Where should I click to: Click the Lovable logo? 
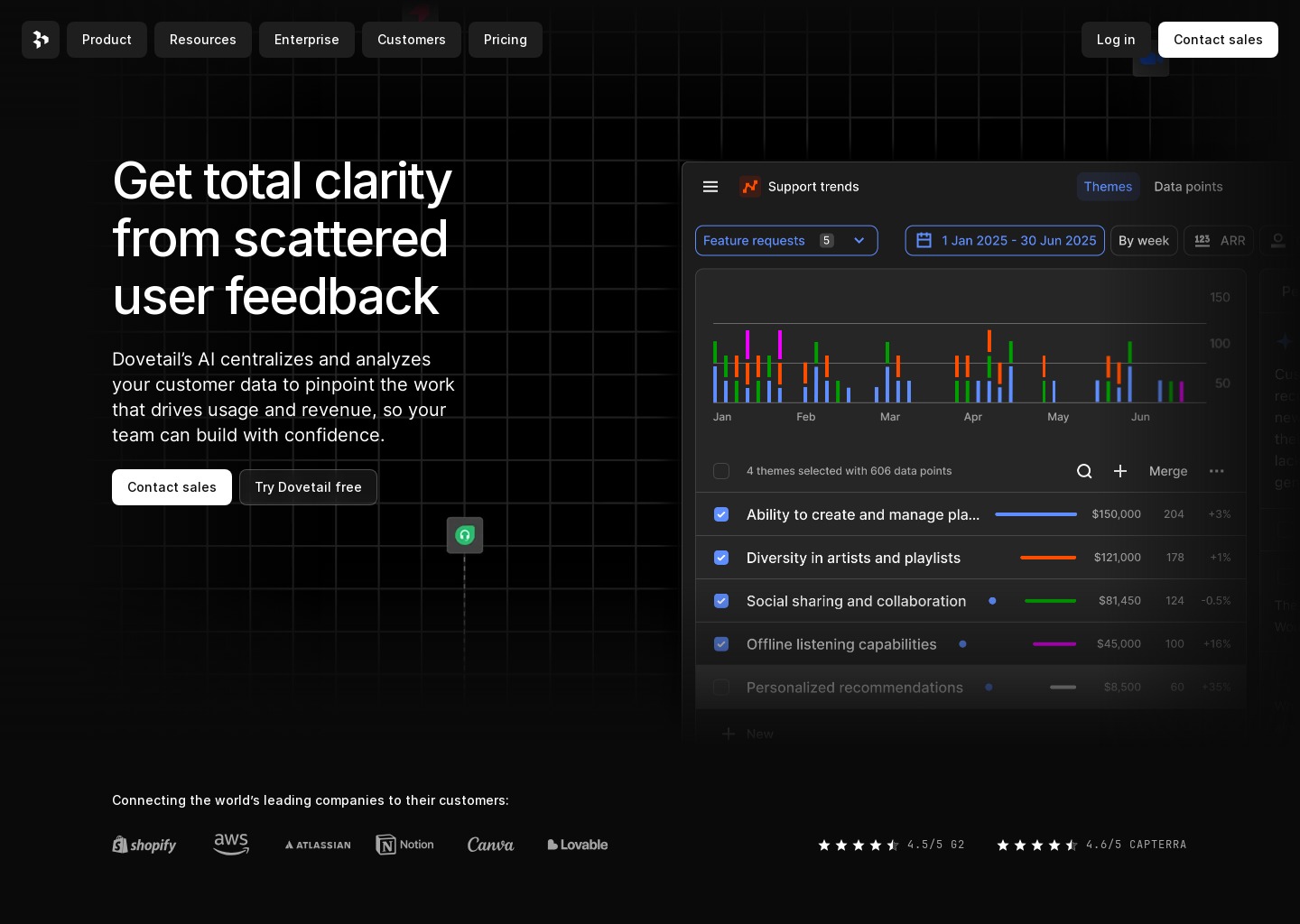[578, 845]
